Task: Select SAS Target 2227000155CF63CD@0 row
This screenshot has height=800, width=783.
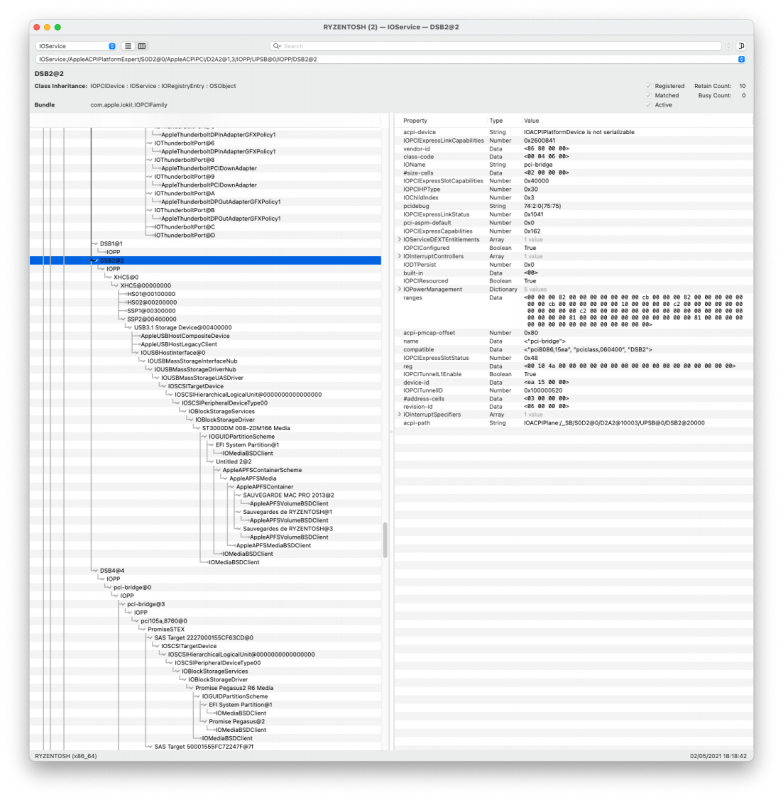Action: pyautogui.click(x=206, y=638)
